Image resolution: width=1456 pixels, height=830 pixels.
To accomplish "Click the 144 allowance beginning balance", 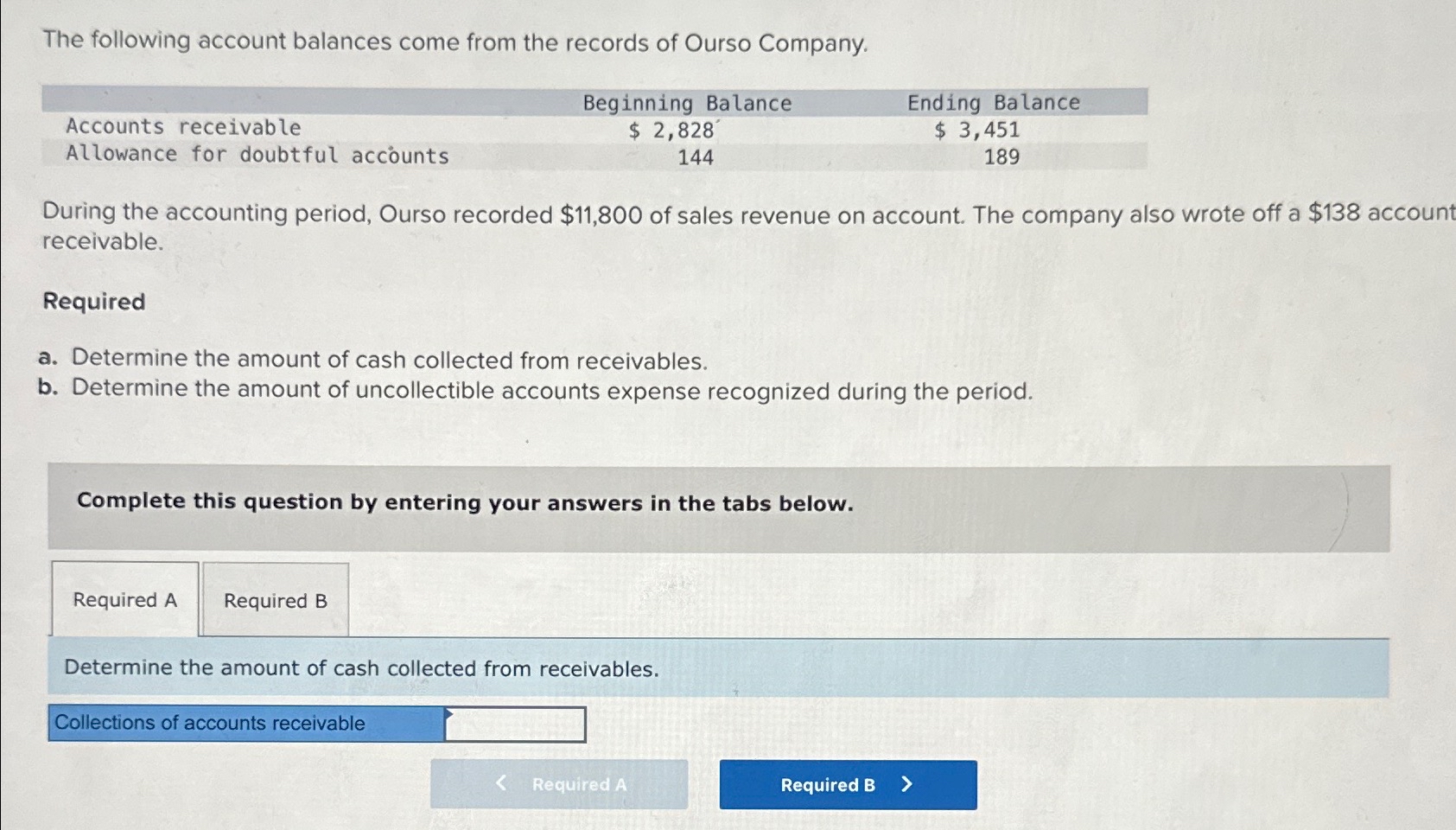I will pyautogui.click(x=697, y=156).
